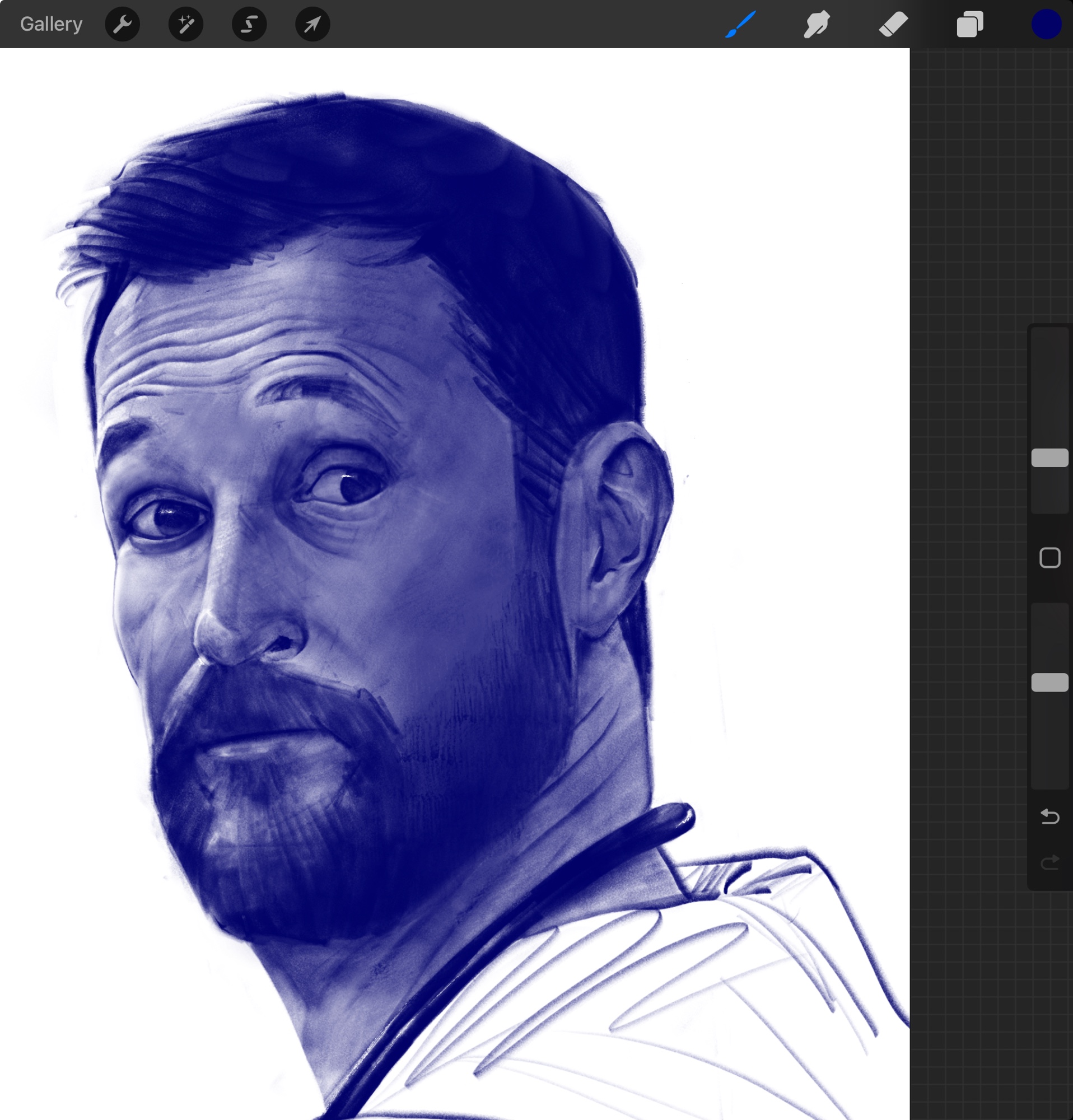Tap the square Modify button in sidebar

(x=1049, y=558)
